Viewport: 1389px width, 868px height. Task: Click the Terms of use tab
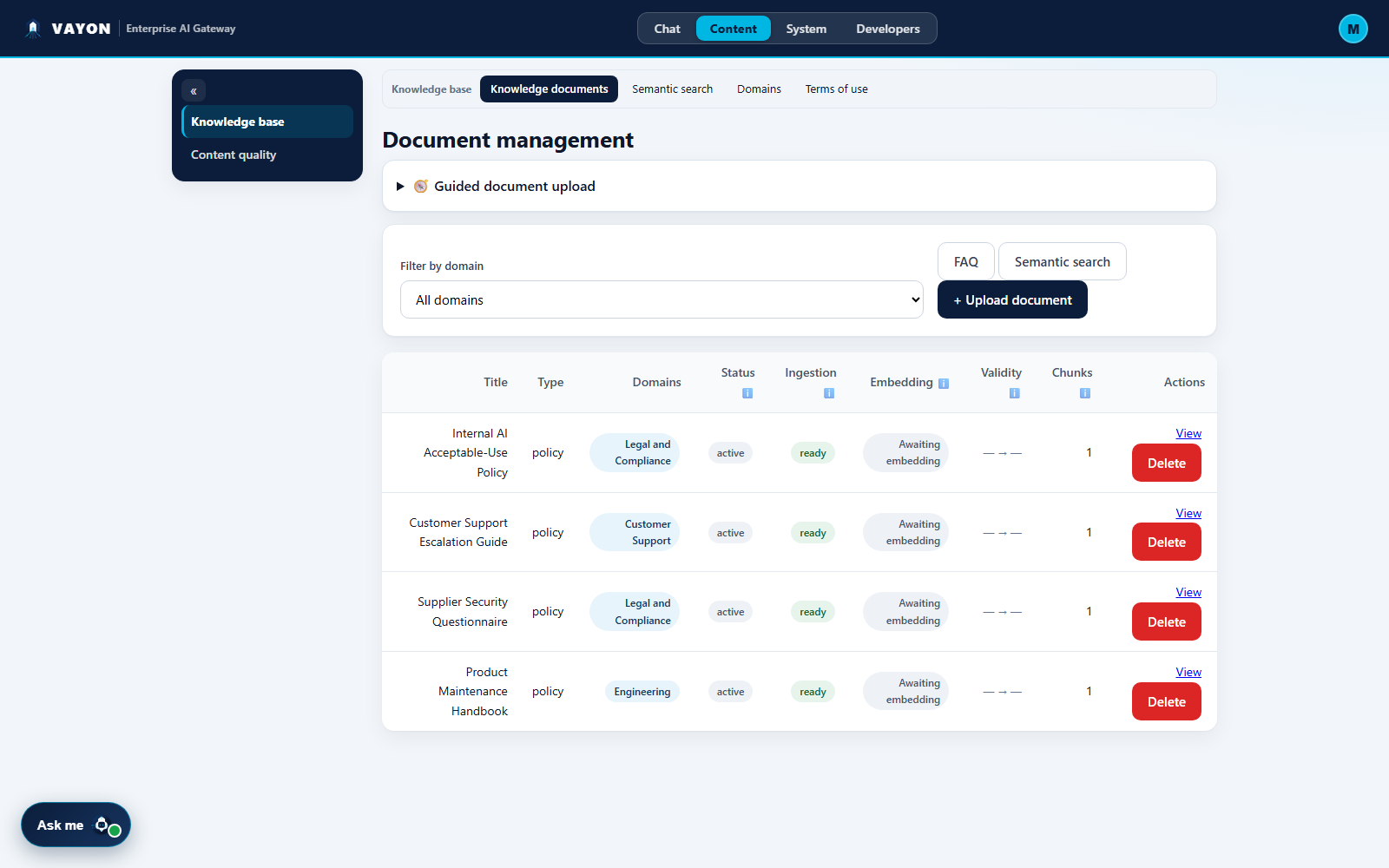tap(836, 89)
